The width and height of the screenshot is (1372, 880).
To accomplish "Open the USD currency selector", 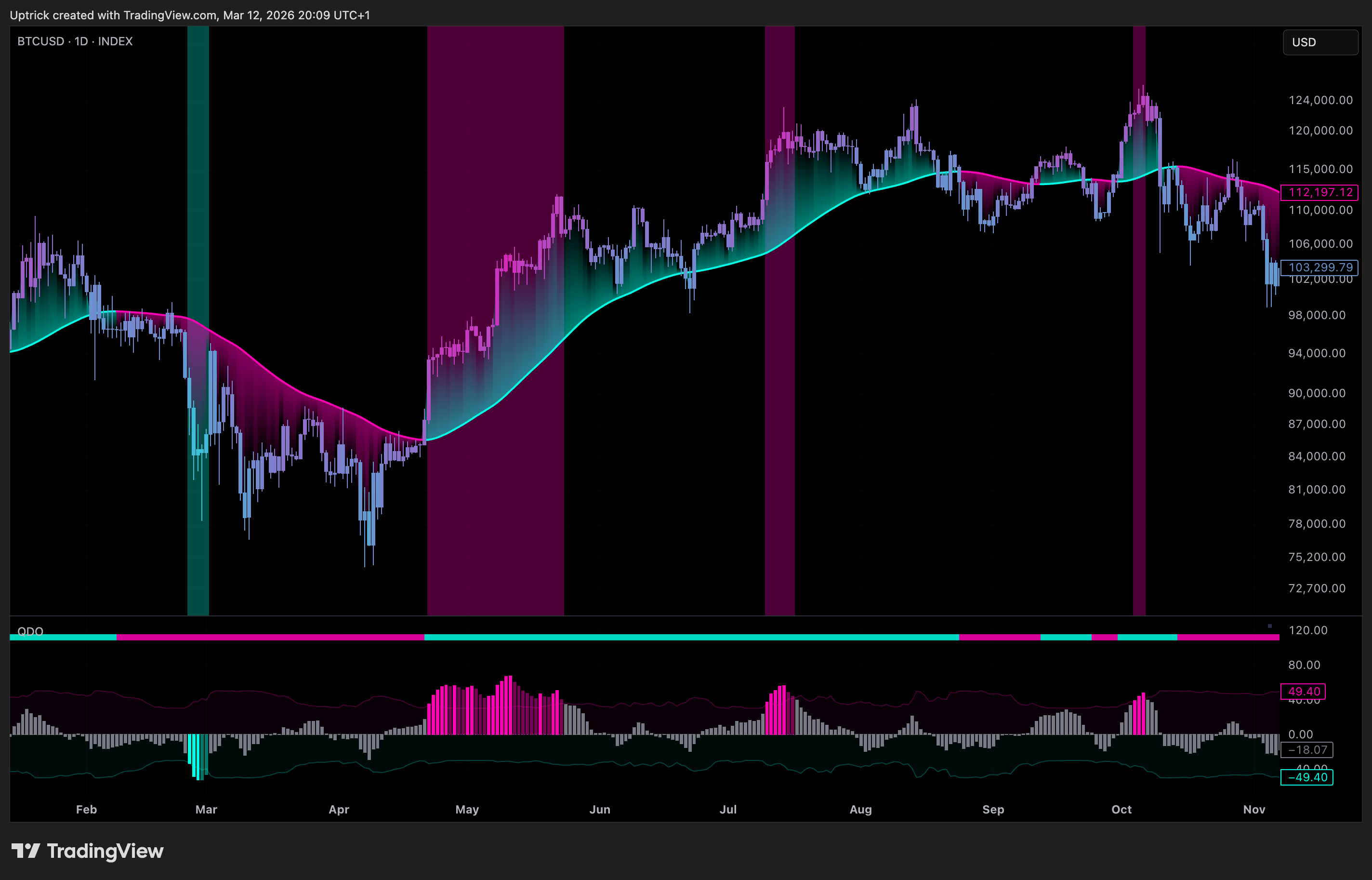I will (1320, 42).
